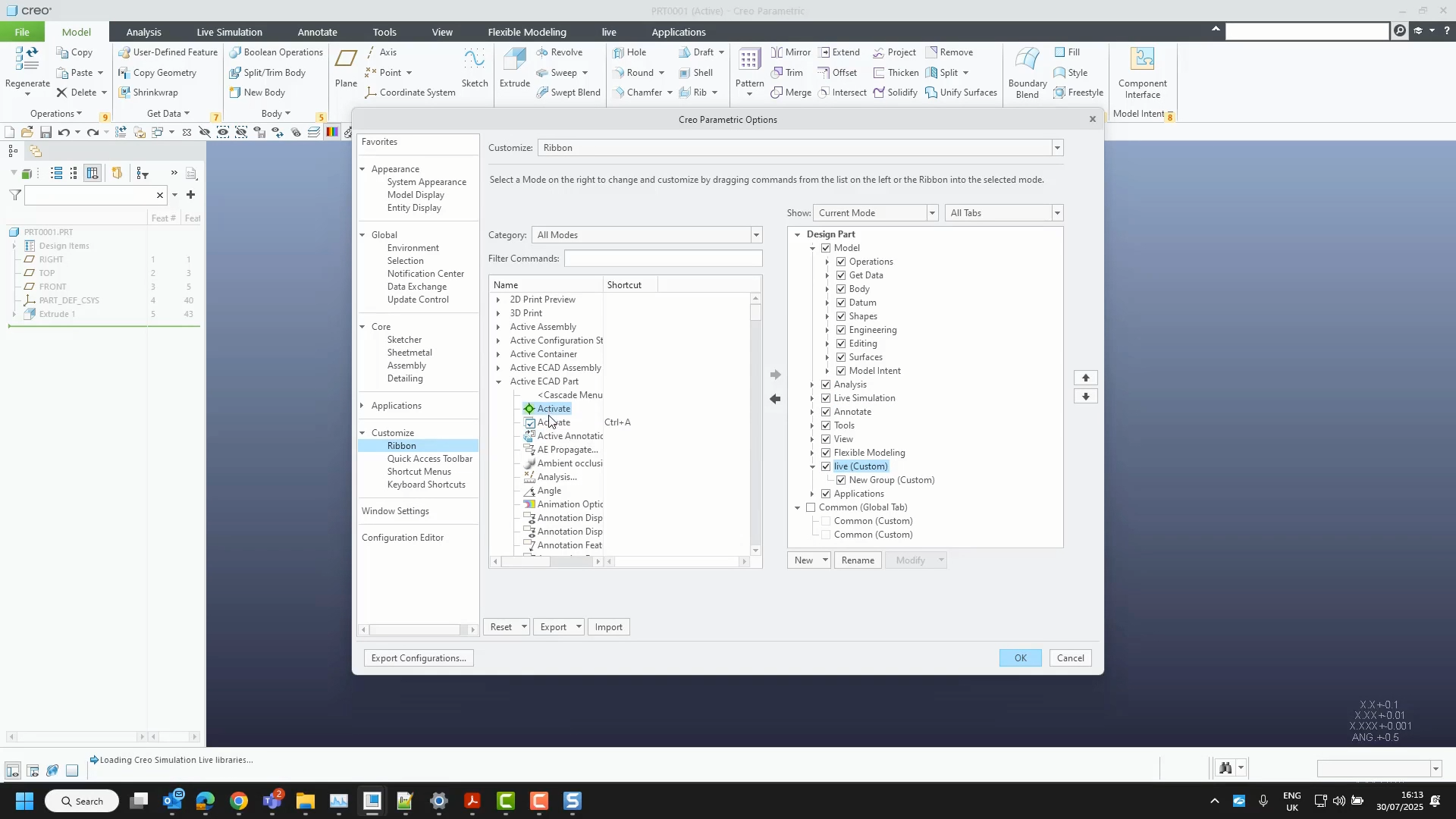
Task: Select the Revolve tool
Action: click(x=559, y=52)
